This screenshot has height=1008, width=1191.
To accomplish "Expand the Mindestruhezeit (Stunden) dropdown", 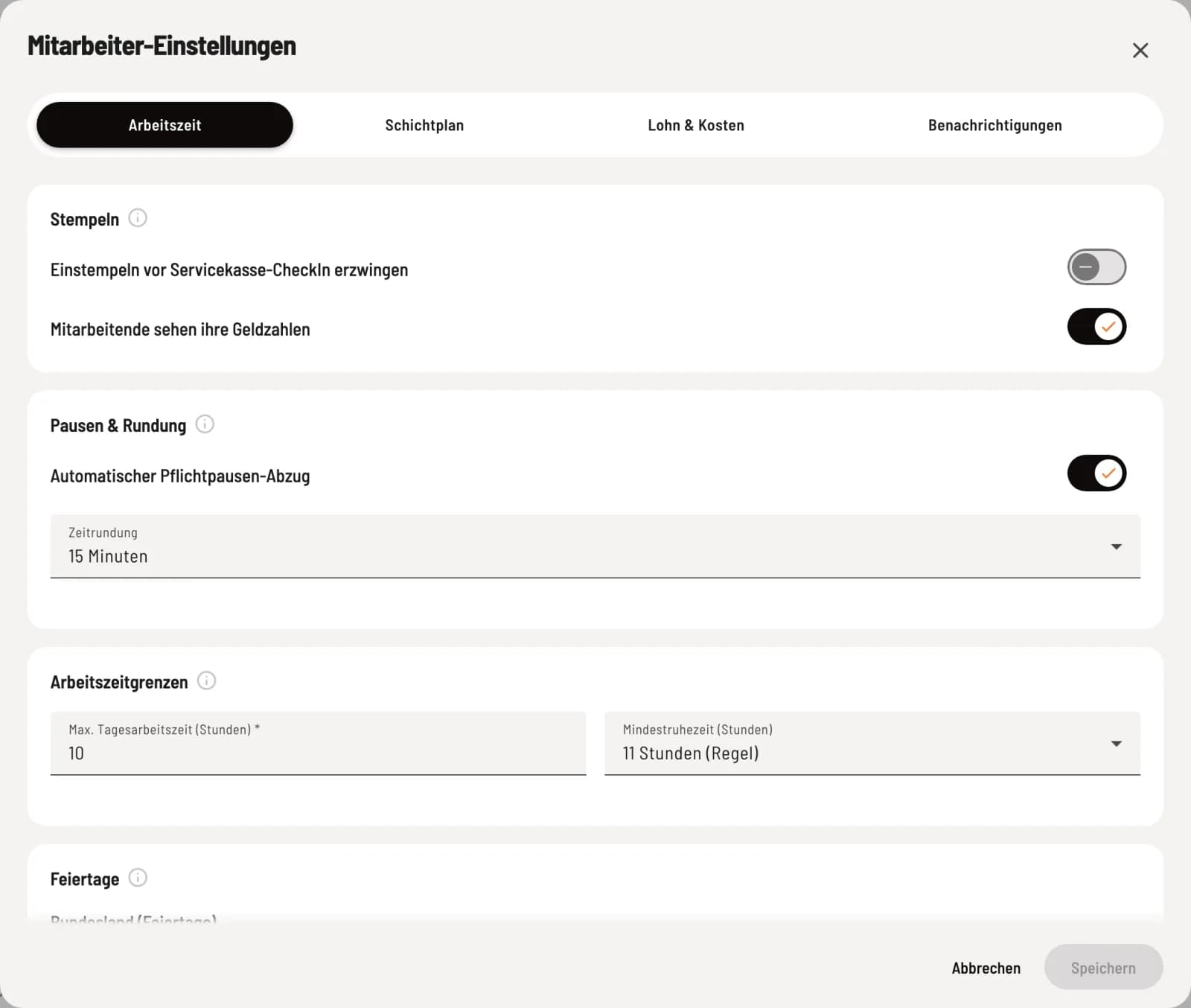I will coord(872,744).
